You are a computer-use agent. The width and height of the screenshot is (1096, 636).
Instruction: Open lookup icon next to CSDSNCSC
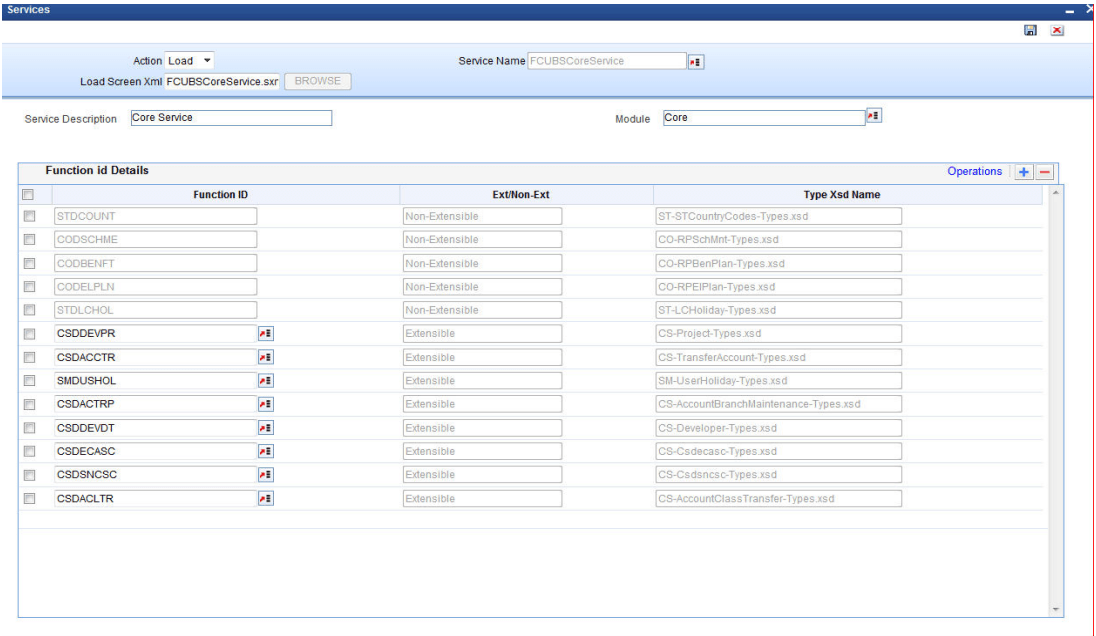(x=266, y=475)
